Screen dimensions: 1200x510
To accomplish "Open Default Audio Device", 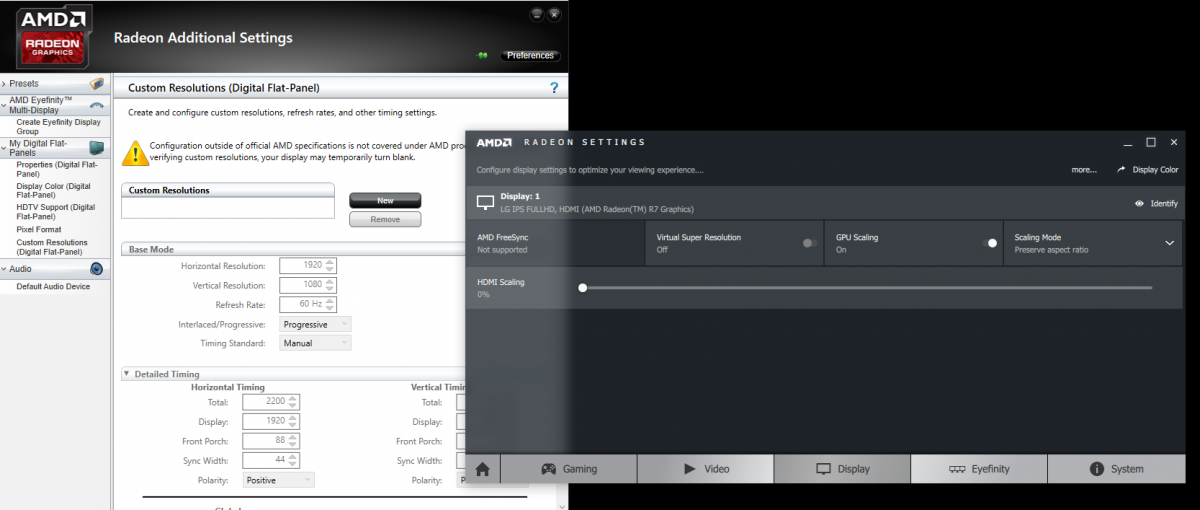I will pos(53,287).
